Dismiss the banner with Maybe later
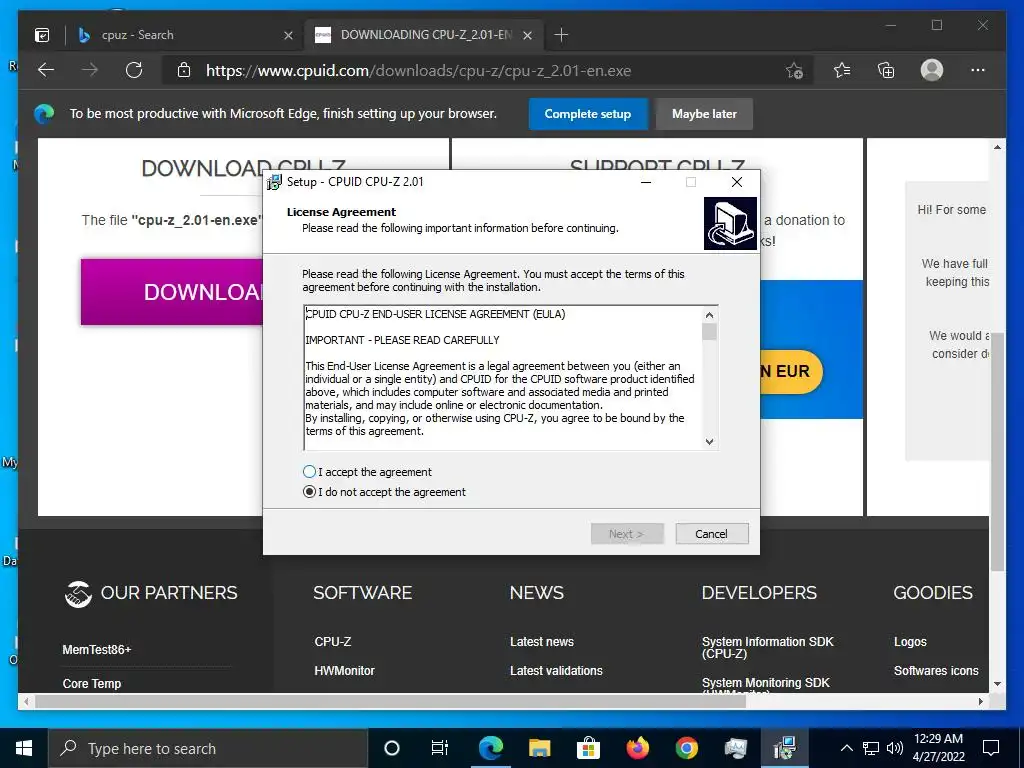 point(704,114)
